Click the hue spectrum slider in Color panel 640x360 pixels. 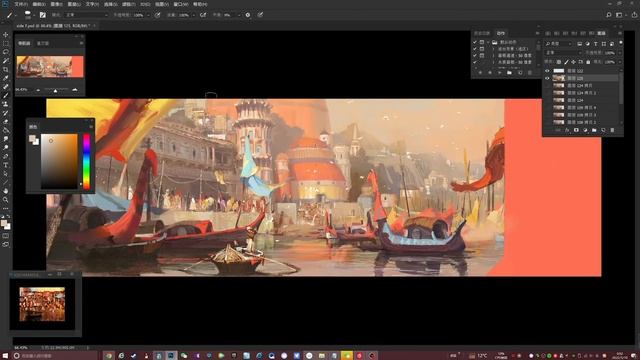[x=87, y=162]
